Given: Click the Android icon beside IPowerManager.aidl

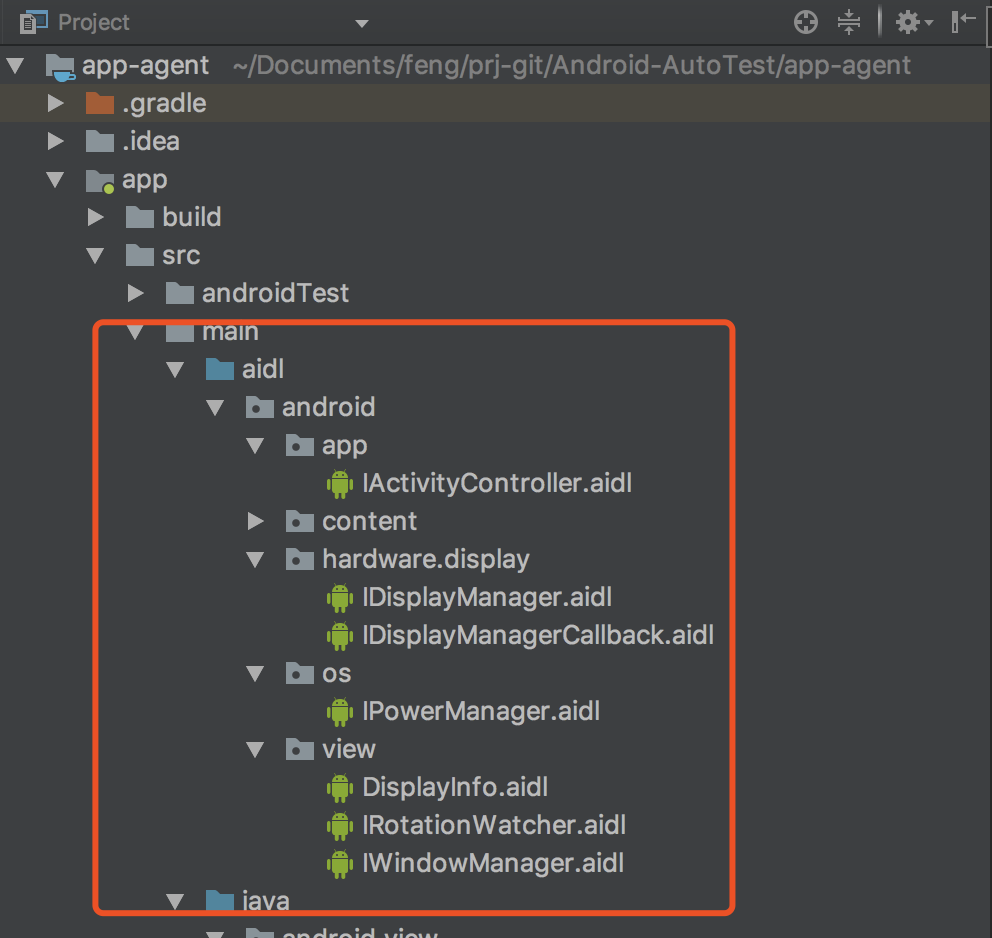Looking at the screenshot, I should pos(340,712).
